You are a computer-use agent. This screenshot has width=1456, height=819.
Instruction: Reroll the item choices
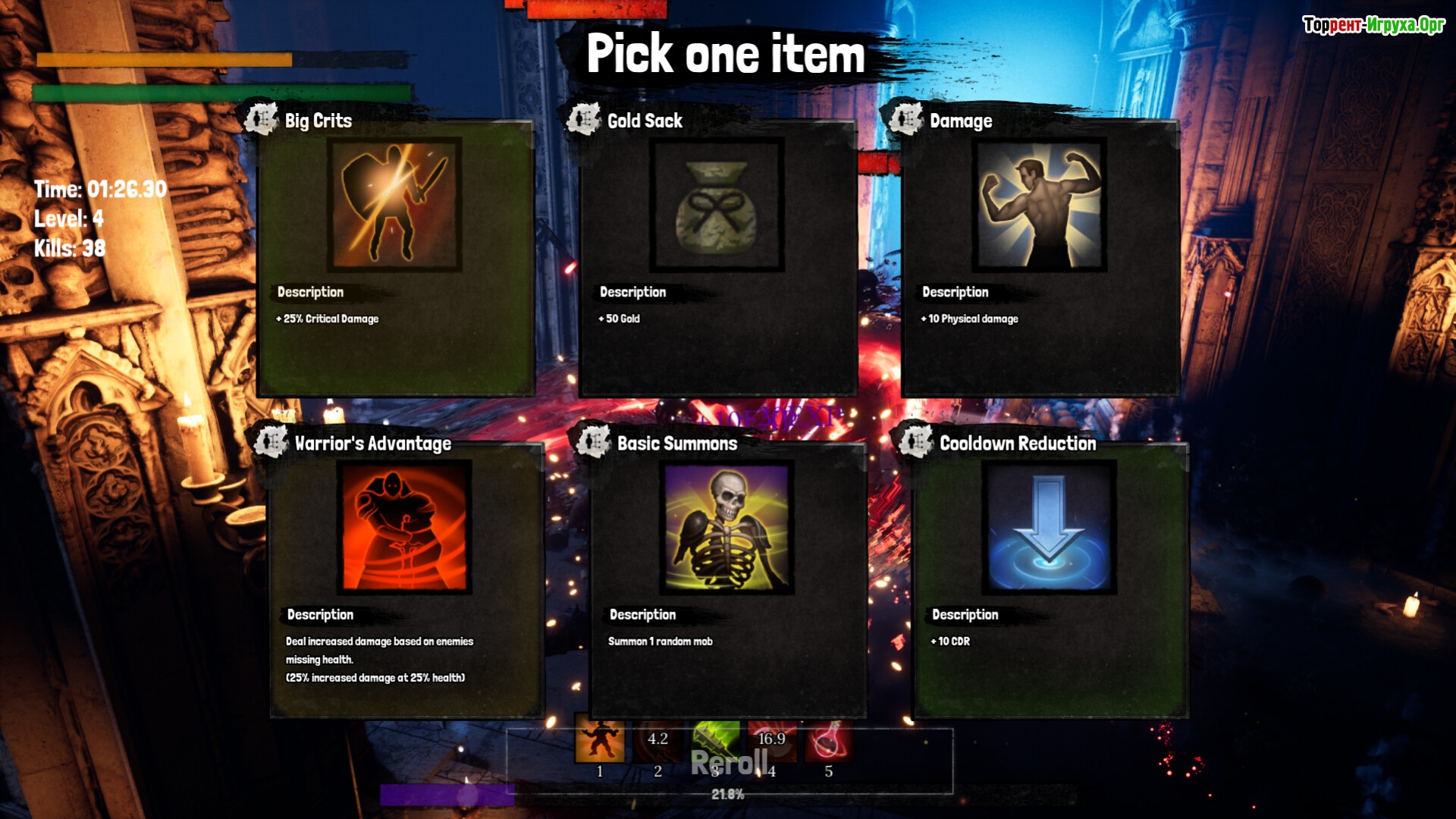729,762
